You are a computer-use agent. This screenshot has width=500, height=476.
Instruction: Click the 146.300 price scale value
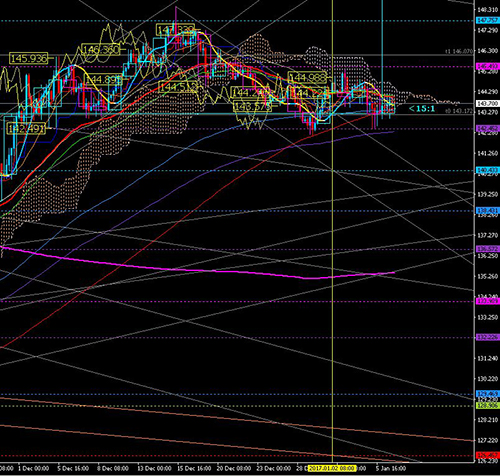pos(488,51)
